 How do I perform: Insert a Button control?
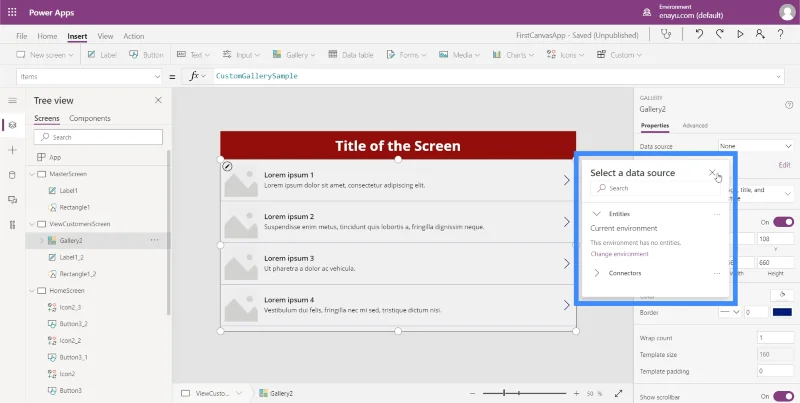(146, 55)
